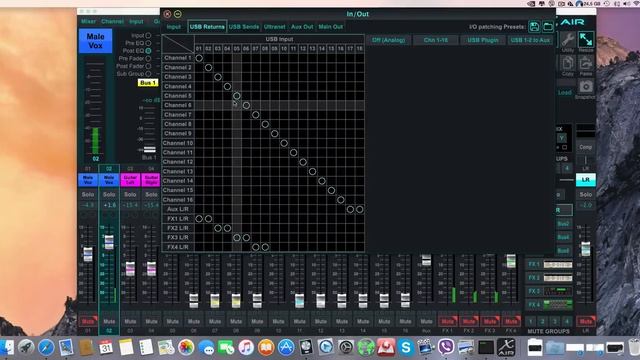Open Finder from the dock

(7, 347)
